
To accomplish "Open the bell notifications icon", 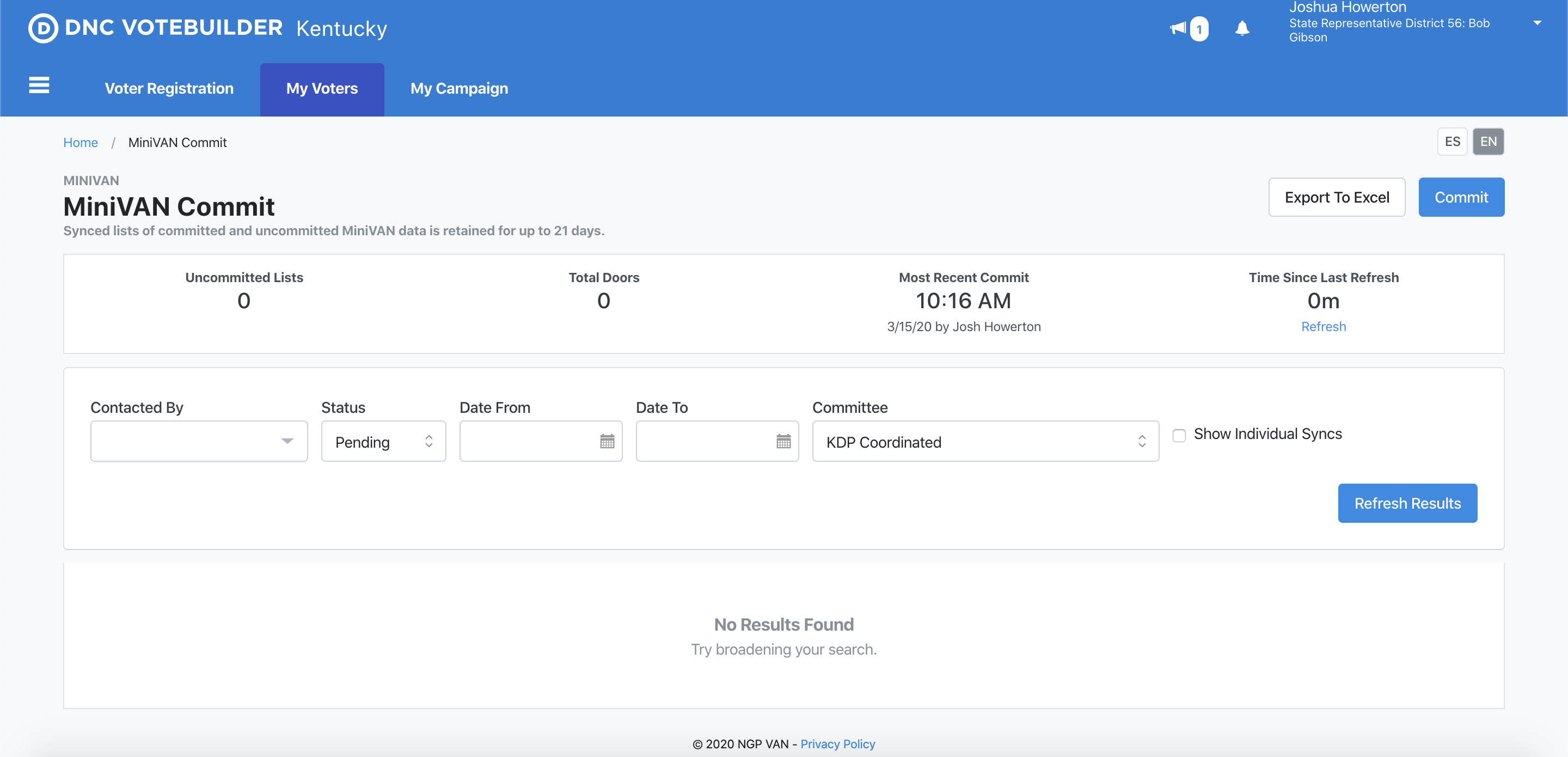I will coord(1242,28).
